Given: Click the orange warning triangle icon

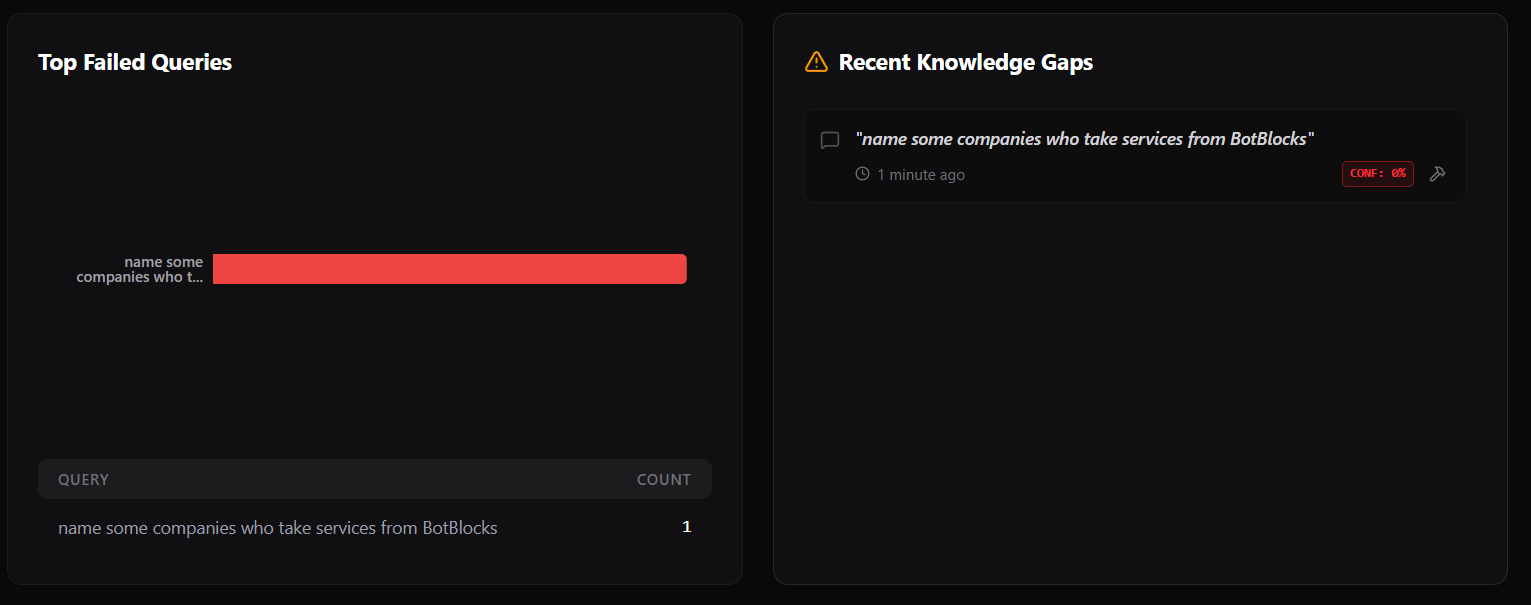Looking at the screenshot, I should coord(816,62).
